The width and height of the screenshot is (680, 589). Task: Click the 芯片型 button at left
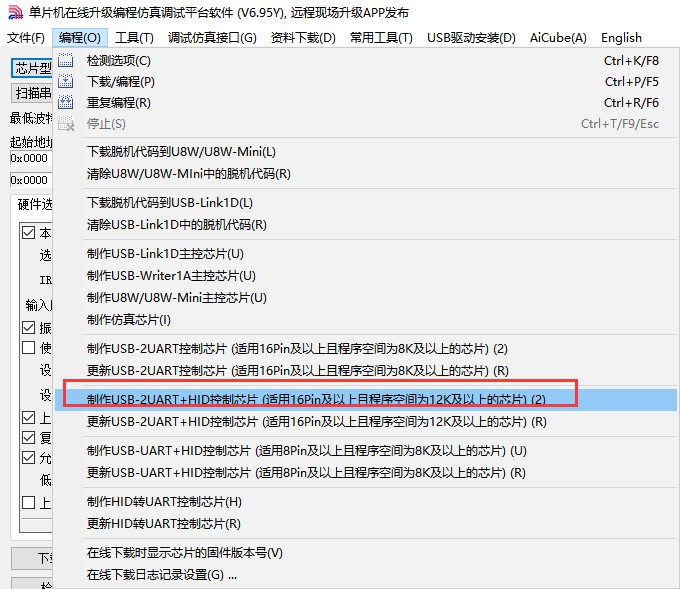32,69
